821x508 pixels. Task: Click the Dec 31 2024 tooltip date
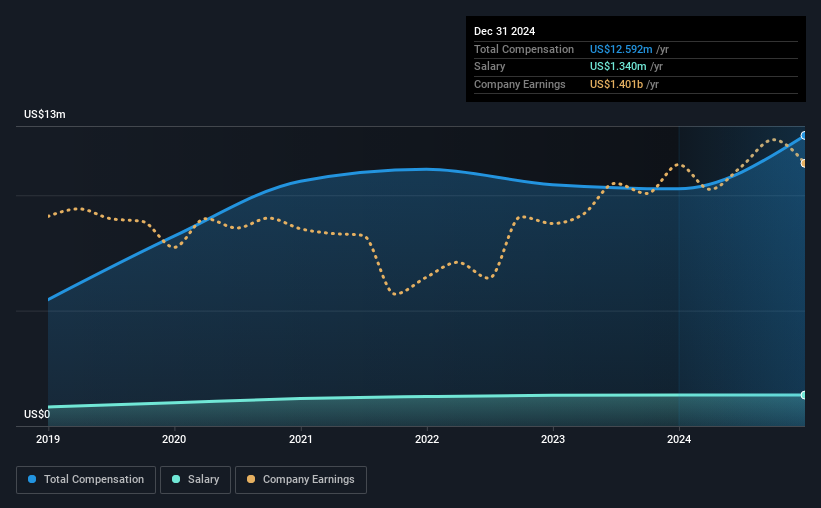[504, 31]
